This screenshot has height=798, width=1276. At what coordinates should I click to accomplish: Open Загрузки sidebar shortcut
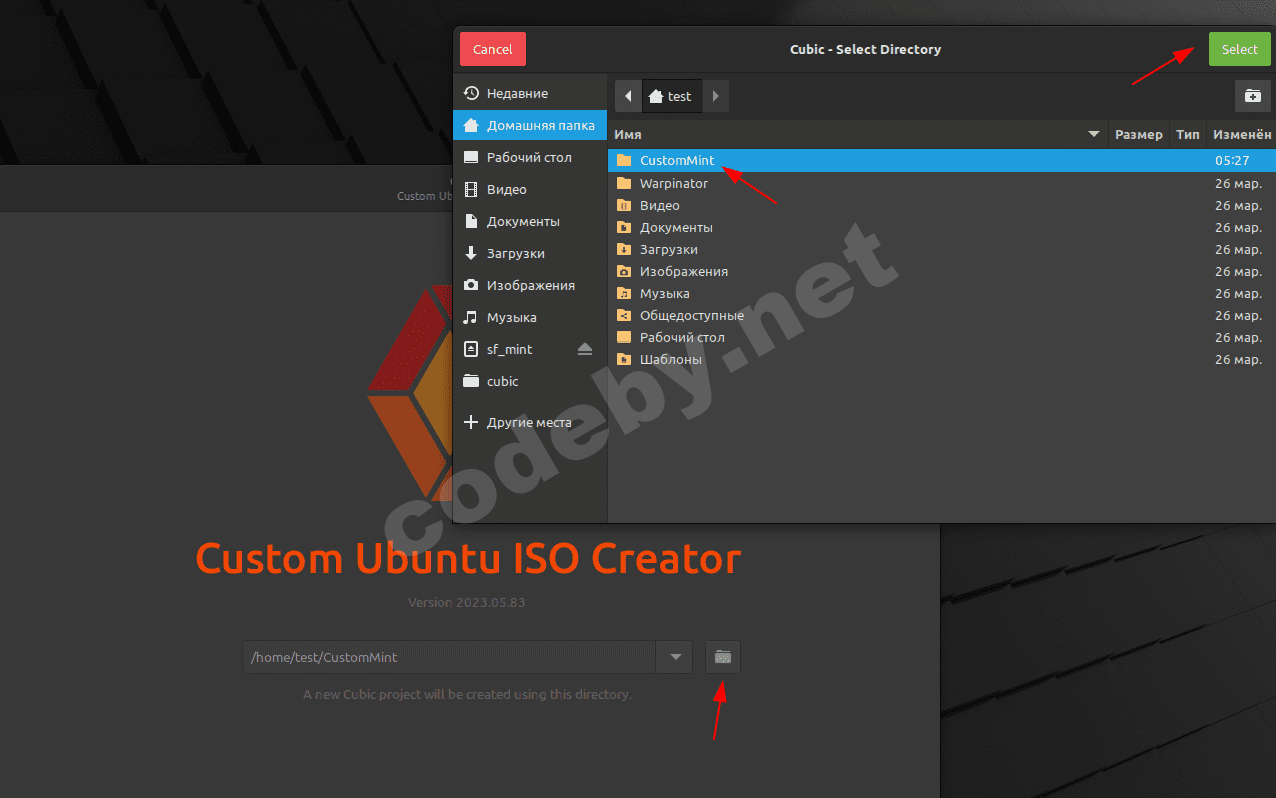click(530, 253)
